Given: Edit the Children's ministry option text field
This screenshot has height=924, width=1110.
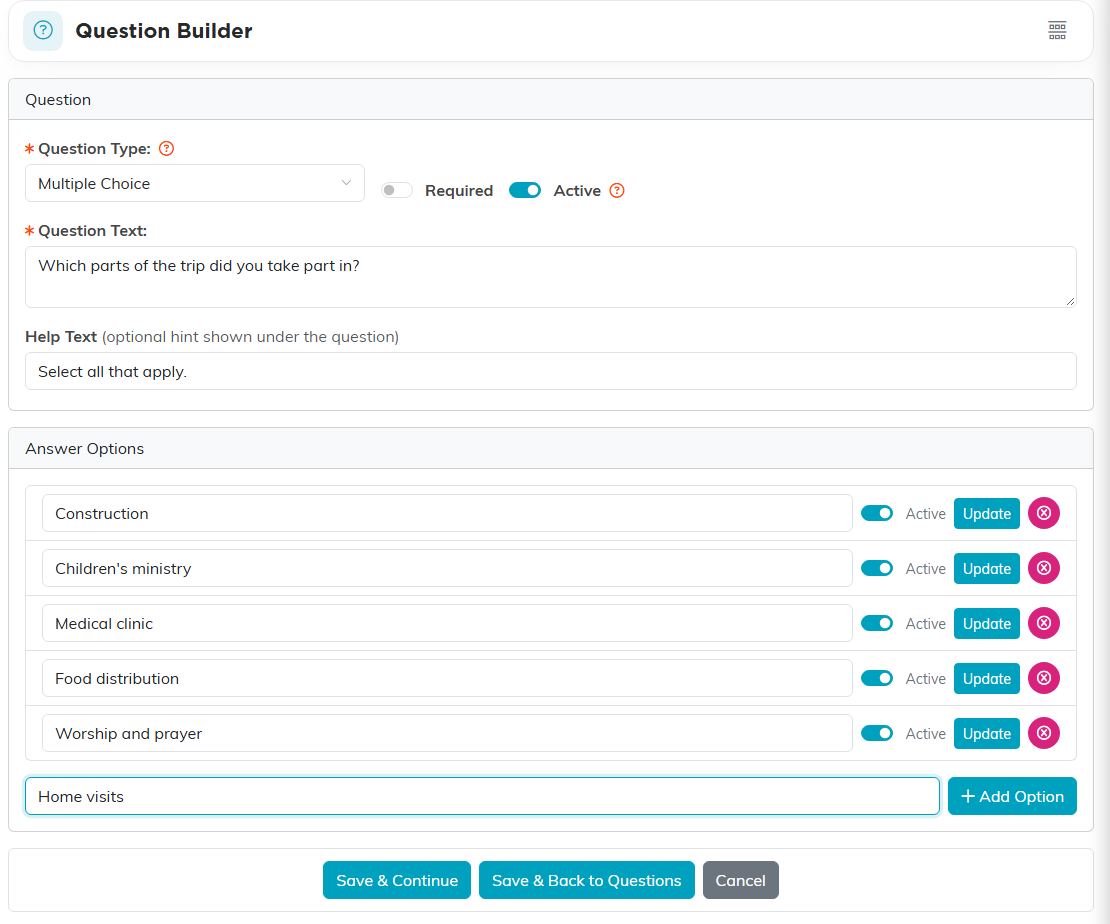Looking at the screenshot, I should [x=447, y=569].
